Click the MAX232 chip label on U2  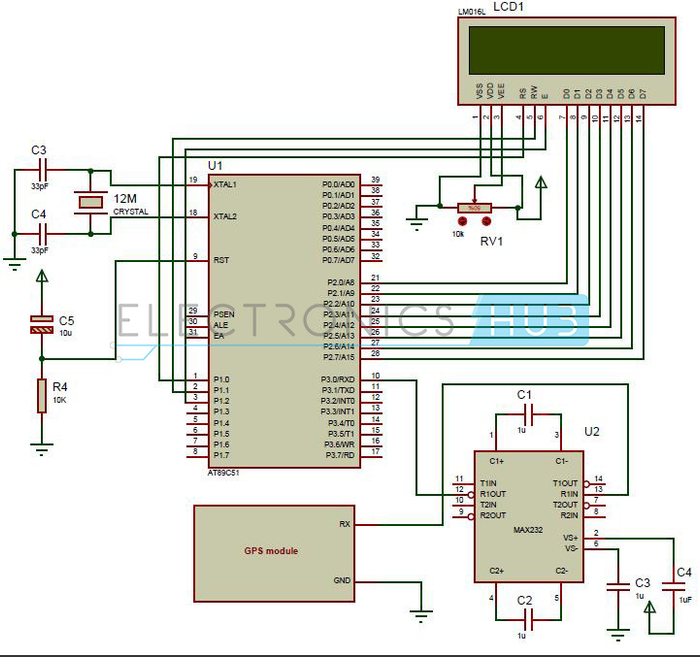click(x=528, y=530)
